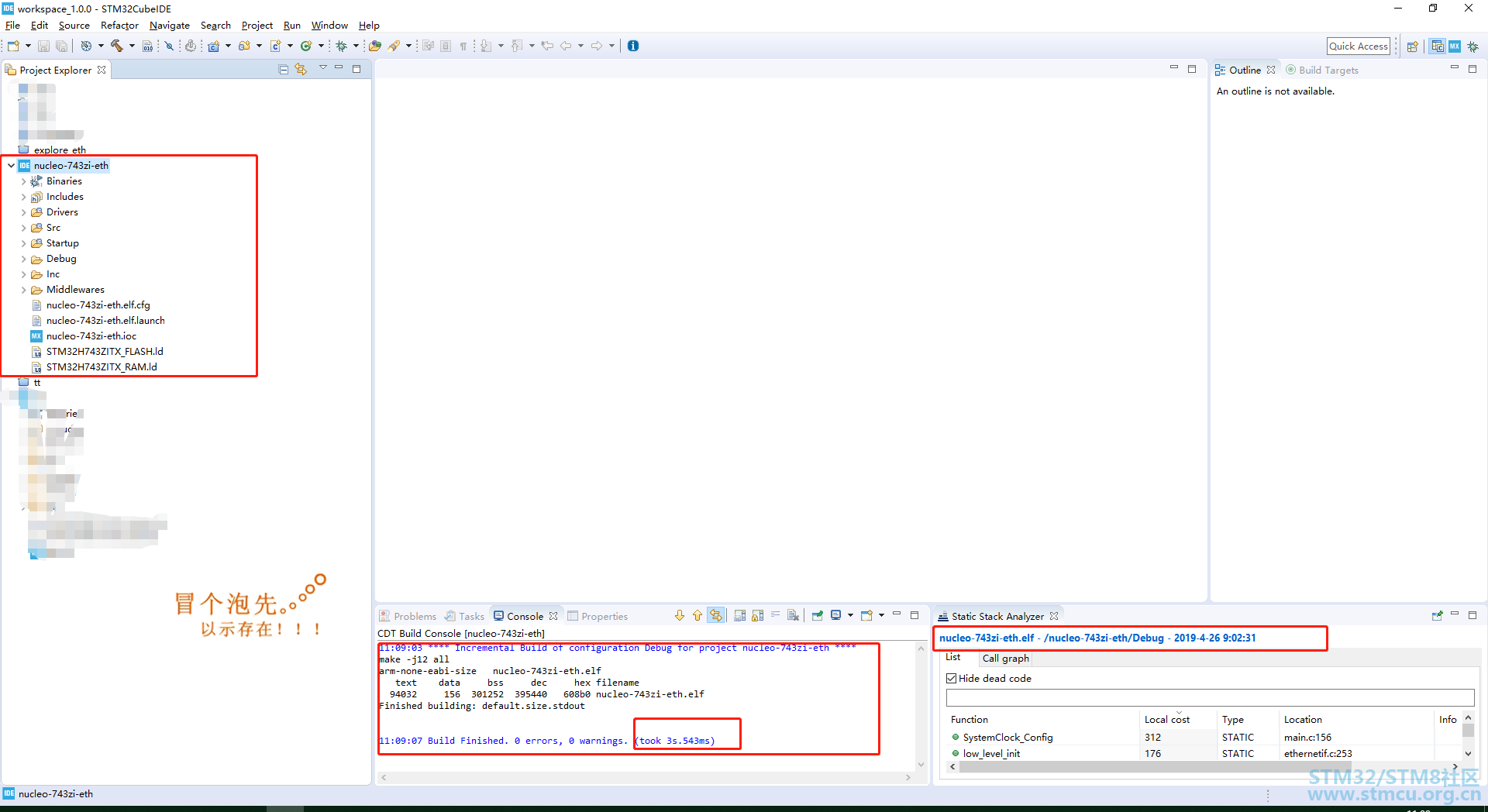Switch to the CubeMX perspective icon
The width and height of the screenshot is (1488, 812).
pyautogui.click(x=1455, y=46)
